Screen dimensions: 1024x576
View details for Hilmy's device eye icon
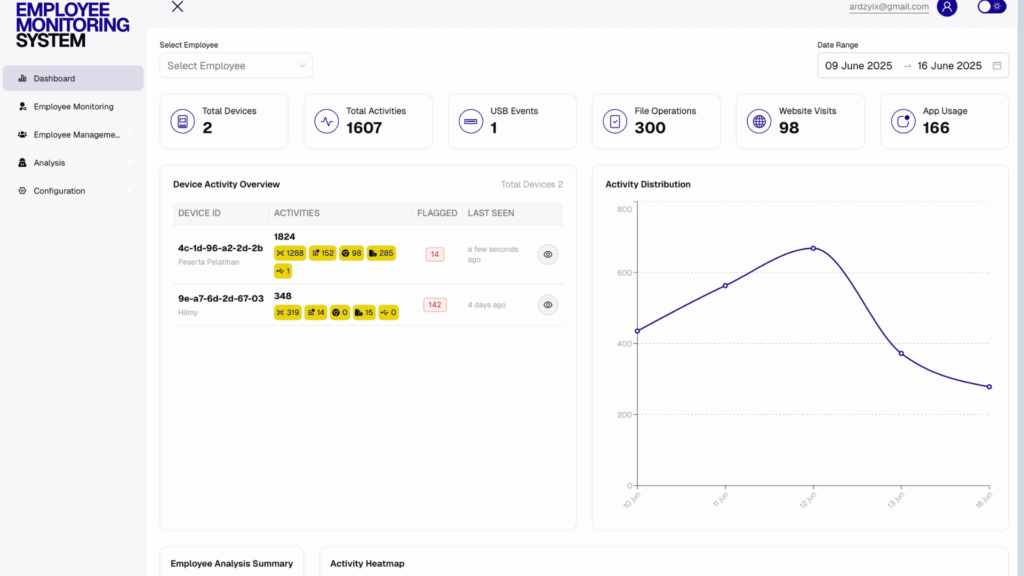[x=547, y=304]
